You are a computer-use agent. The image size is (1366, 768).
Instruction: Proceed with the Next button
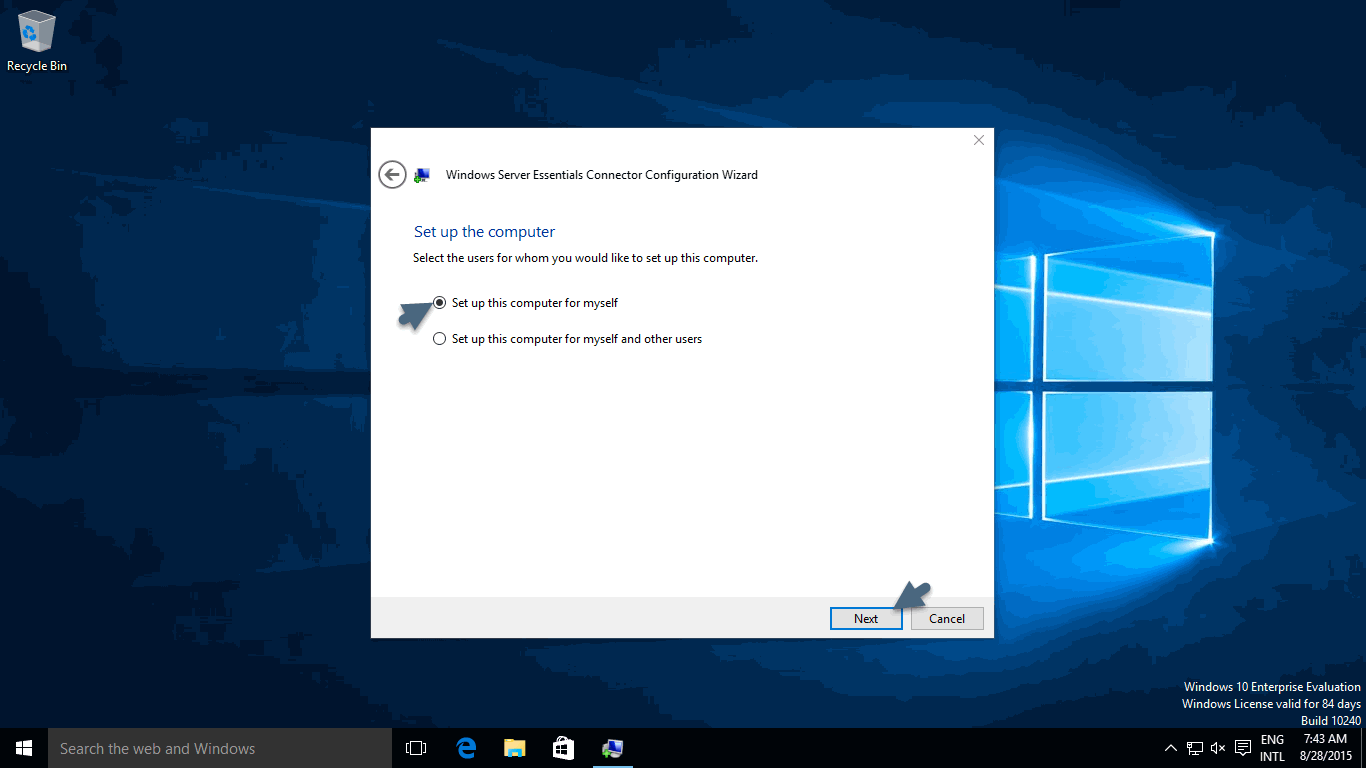[x=866, y=619]
